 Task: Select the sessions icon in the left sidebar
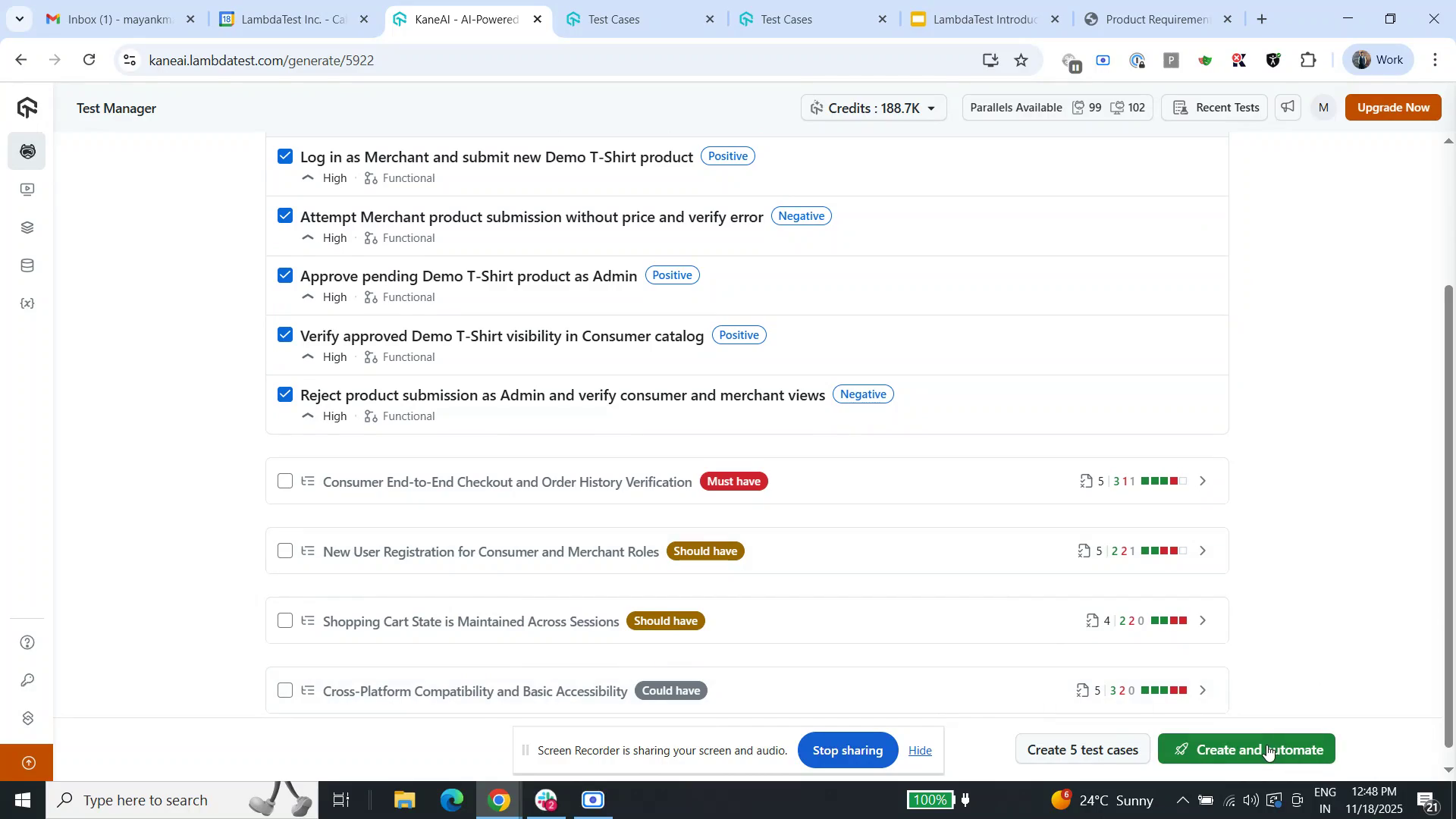click(x=27, y=189)
